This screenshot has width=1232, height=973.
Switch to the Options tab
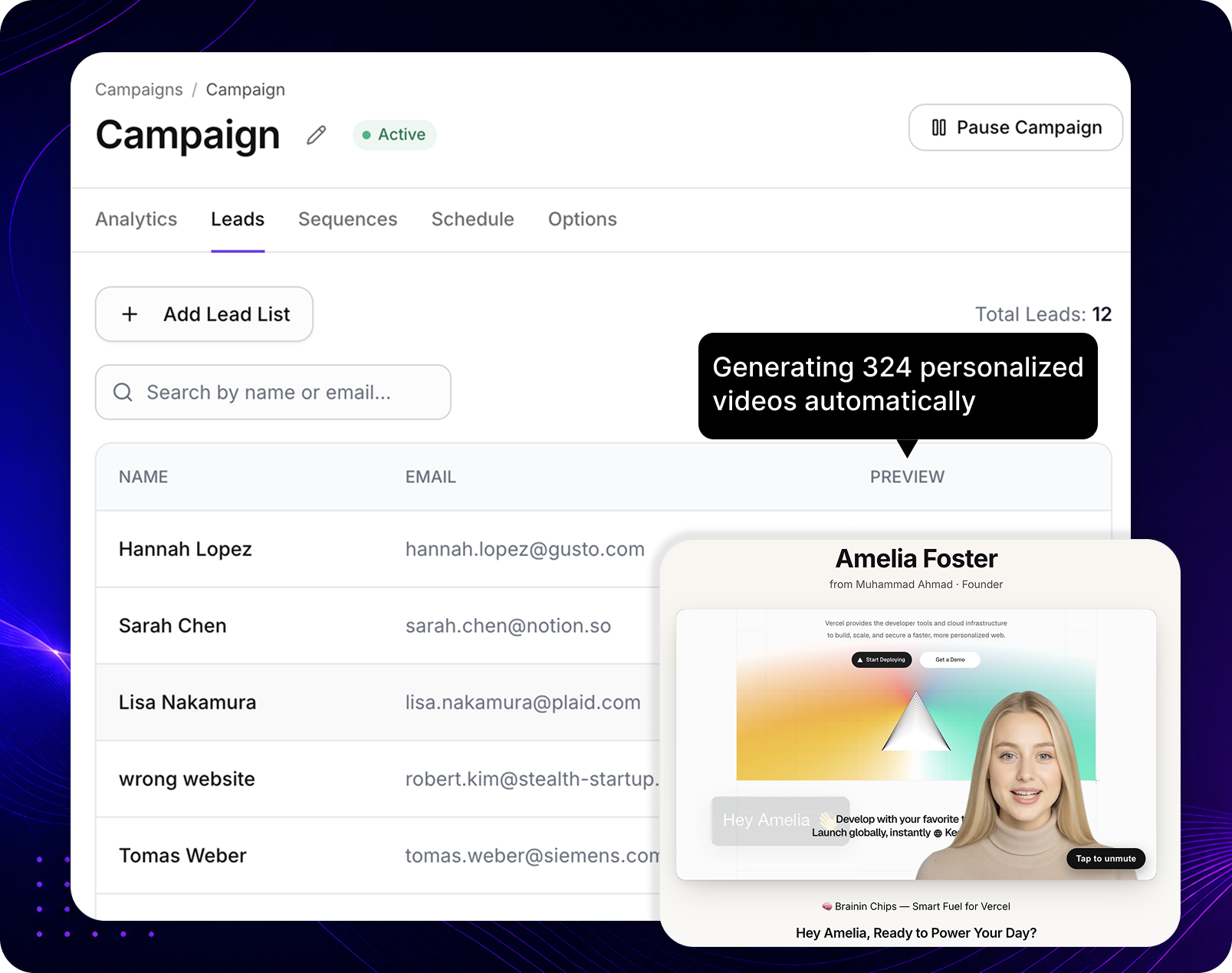(582, 219)
